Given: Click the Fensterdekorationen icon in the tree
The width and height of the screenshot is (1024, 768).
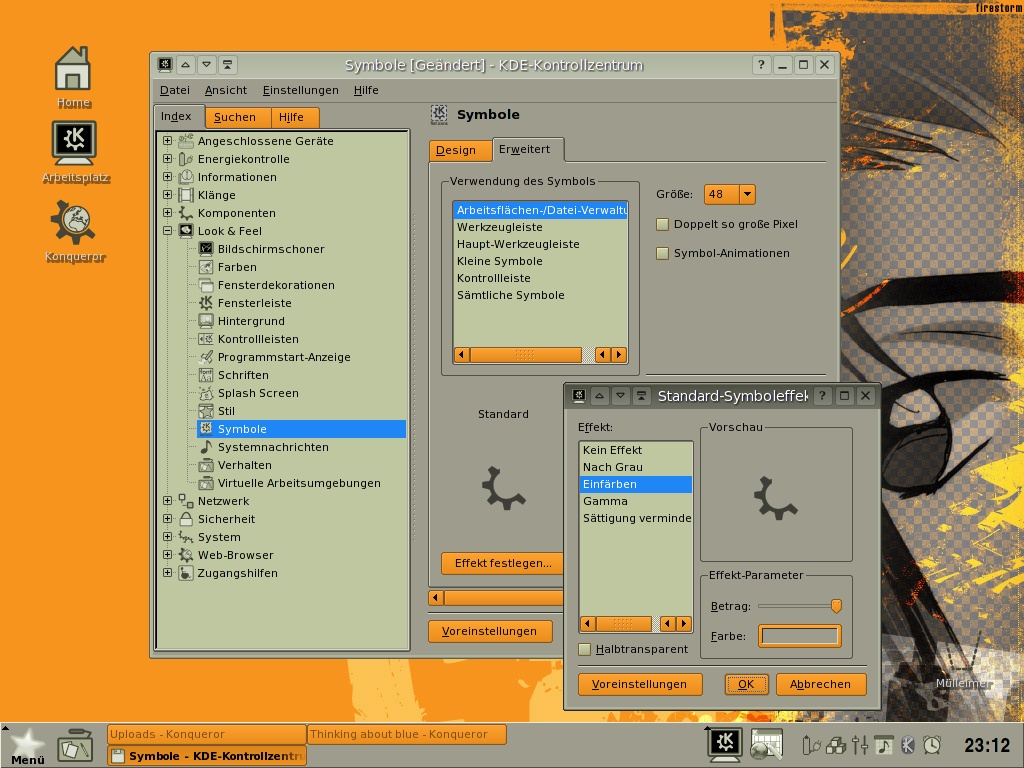Looking at the screenshot, I should coord(206,285).
